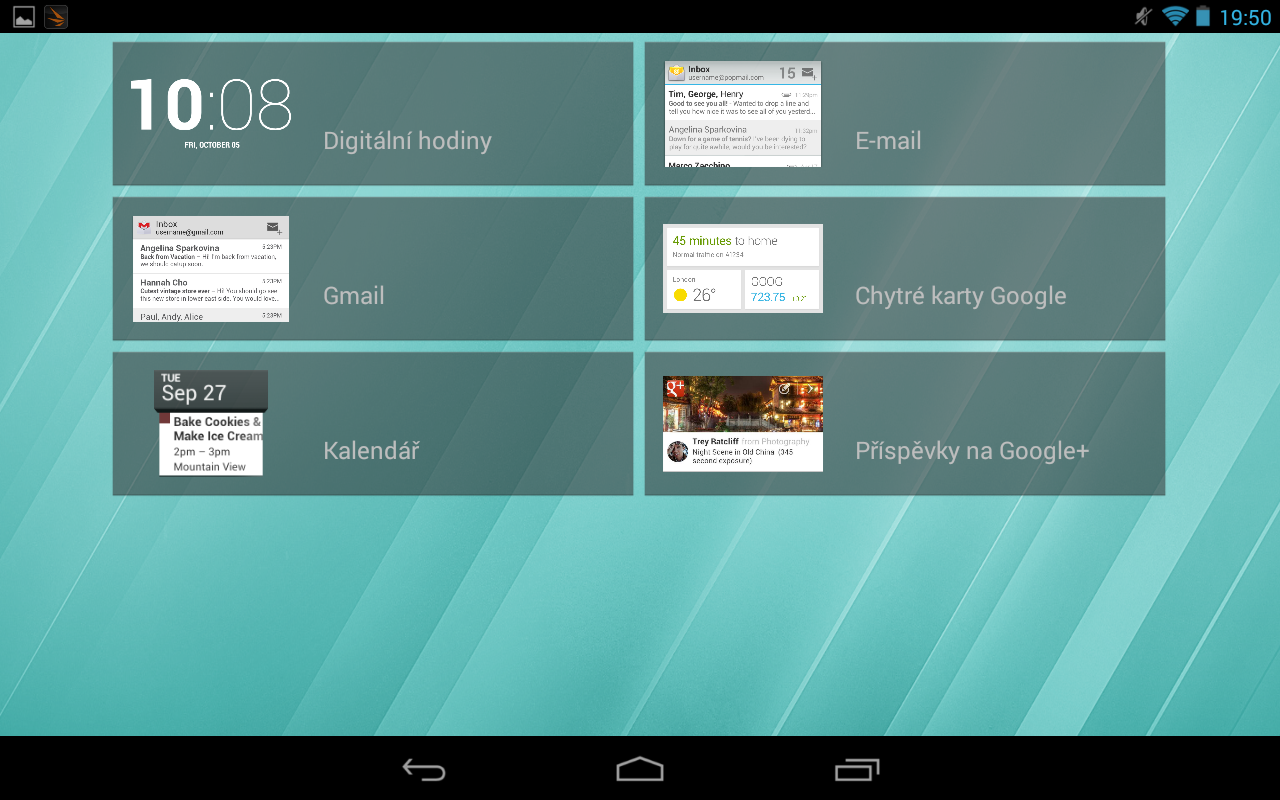Tap the Back navigation button
The image size is (1280, 800).
pos(424,769)
